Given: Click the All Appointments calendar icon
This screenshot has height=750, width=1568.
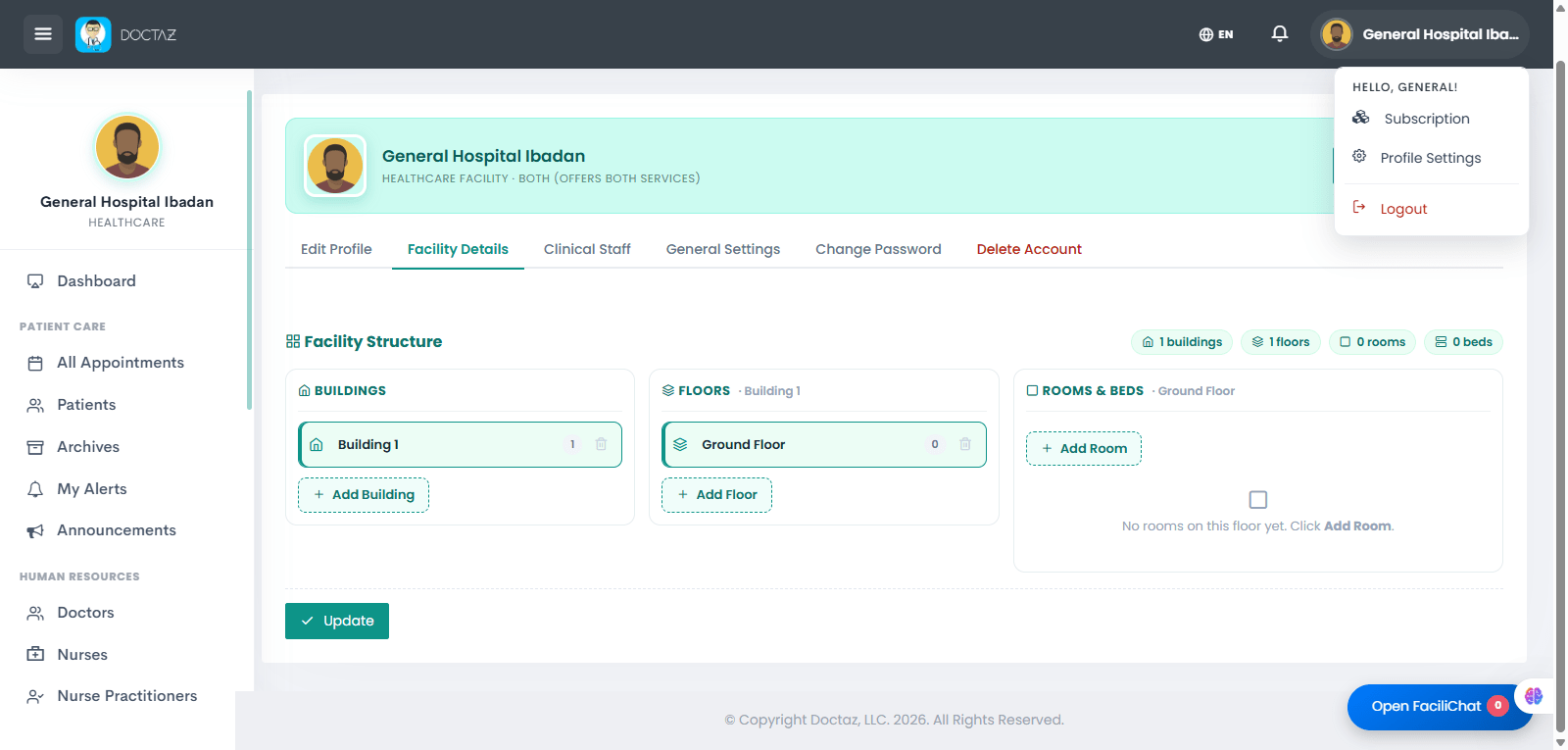Looking at the screenshot, I should point(35,364).
